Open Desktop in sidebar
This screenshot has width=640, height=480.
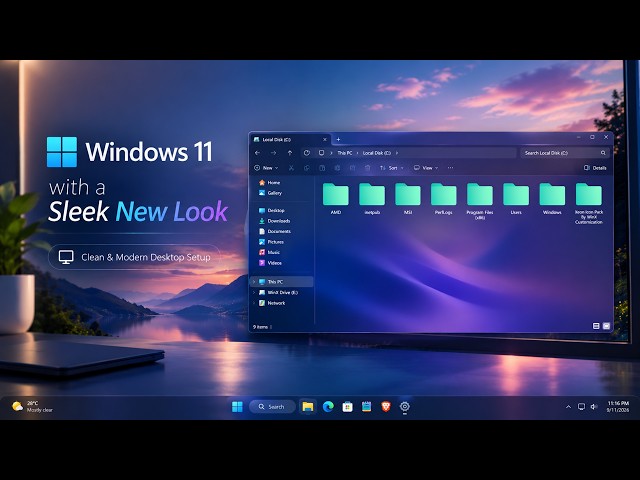(x=271, y=210)
